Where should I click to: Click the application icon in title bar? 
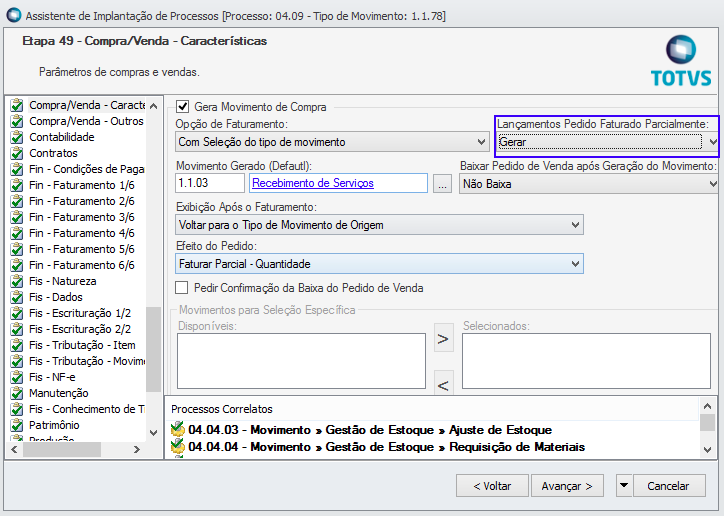coord(14,15)
